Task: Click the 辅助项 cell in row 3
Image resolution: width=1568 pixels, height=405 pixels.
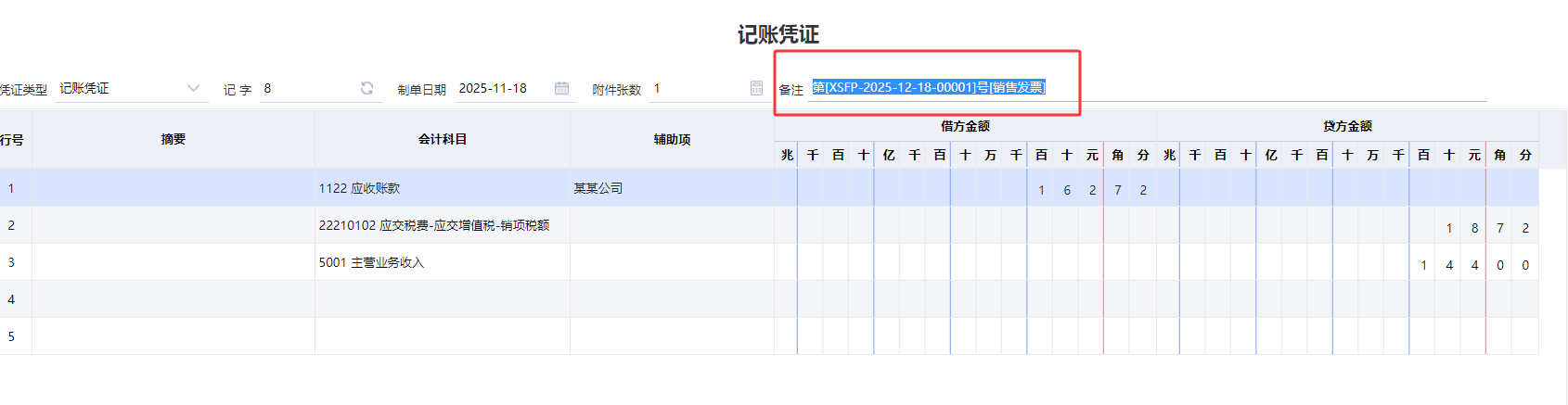Action: click(672, 262)
